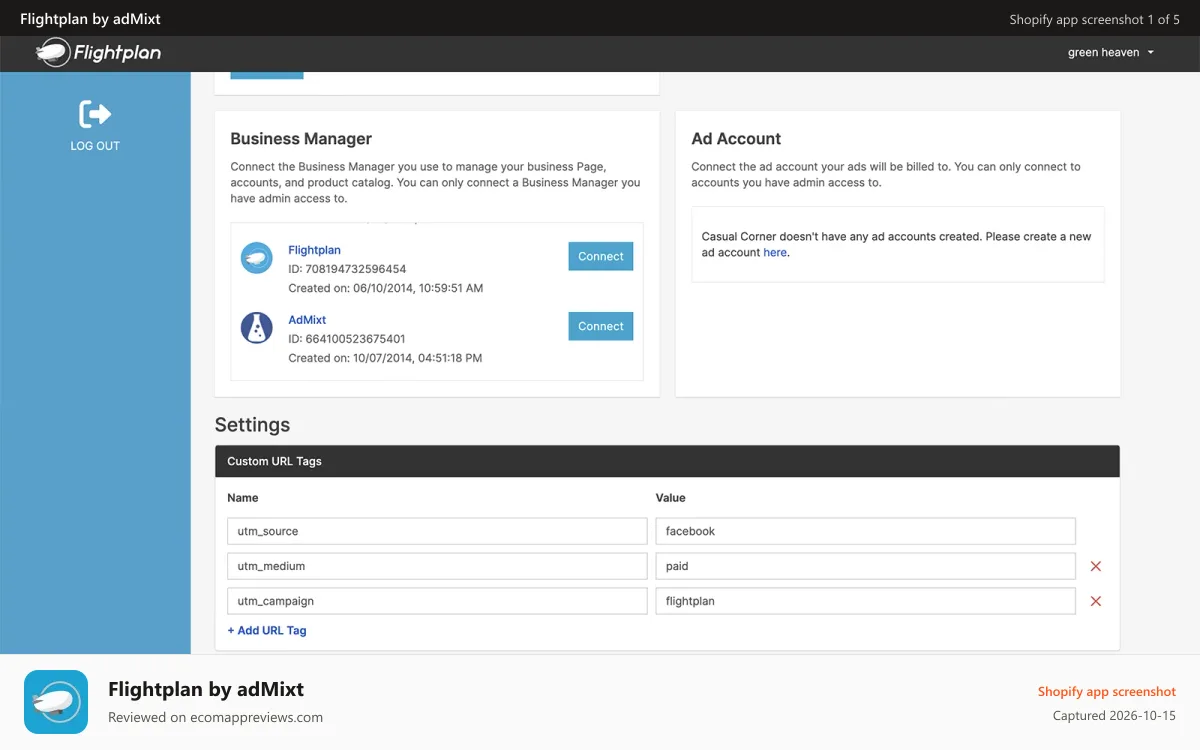
Task: Click the log out arrow icon
Action: pyautogui.click(x=95, y=114)
